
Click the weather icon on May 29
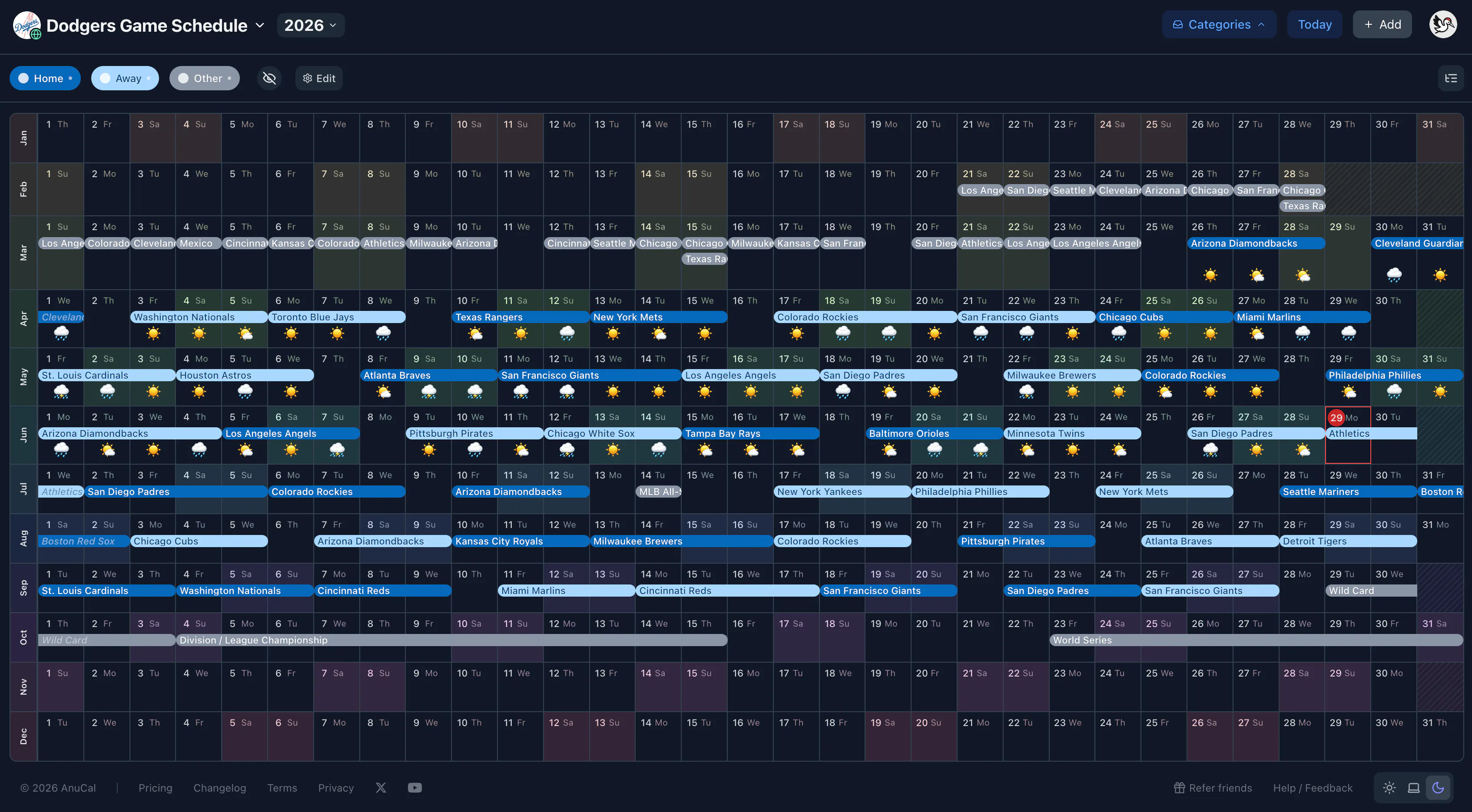[1349, 391]
